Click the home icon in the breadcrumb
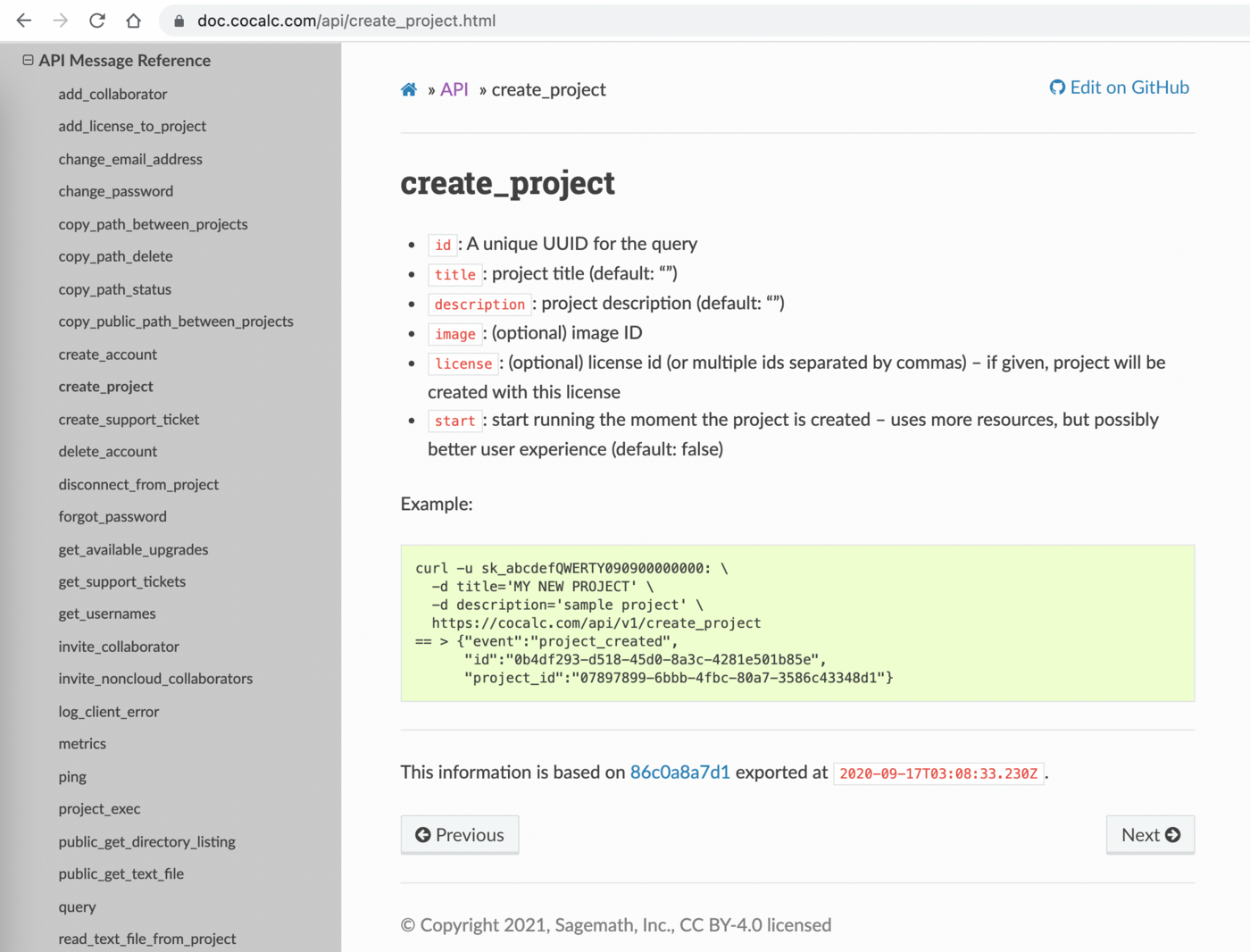The height and width of the screenshot is (952, 1250). [409, 88]
